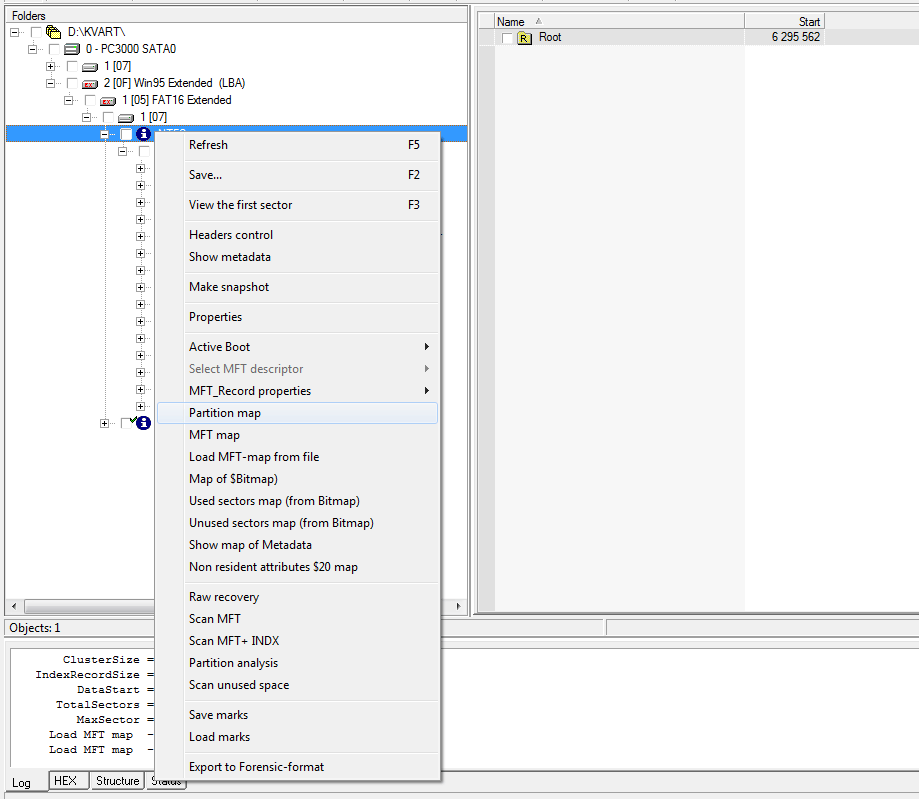Open the Structure tab
Viewport: 919px width, 799px height.
point(117,781)
